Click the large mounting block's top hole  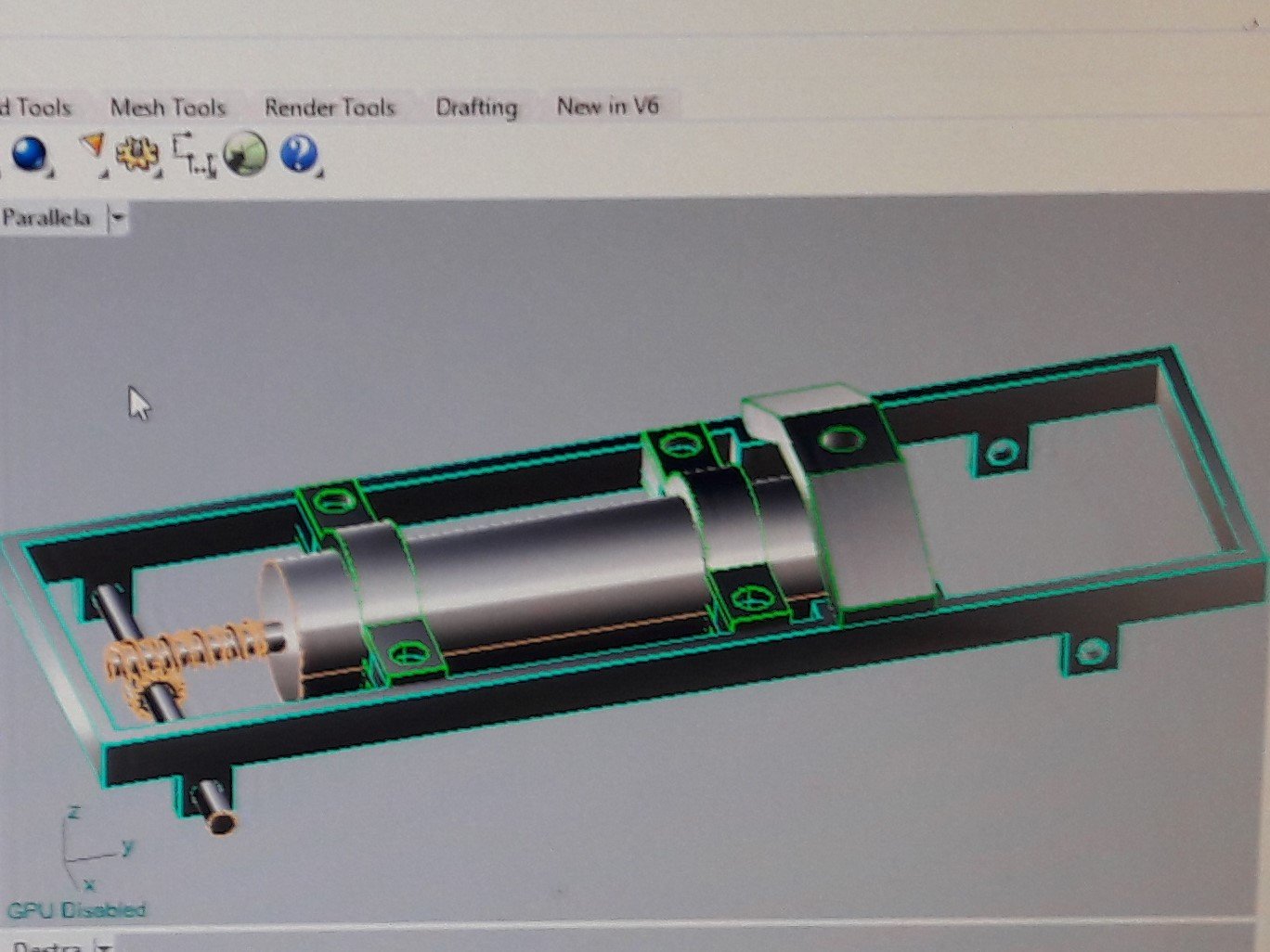pyautogui.click(x=841, y=438)
